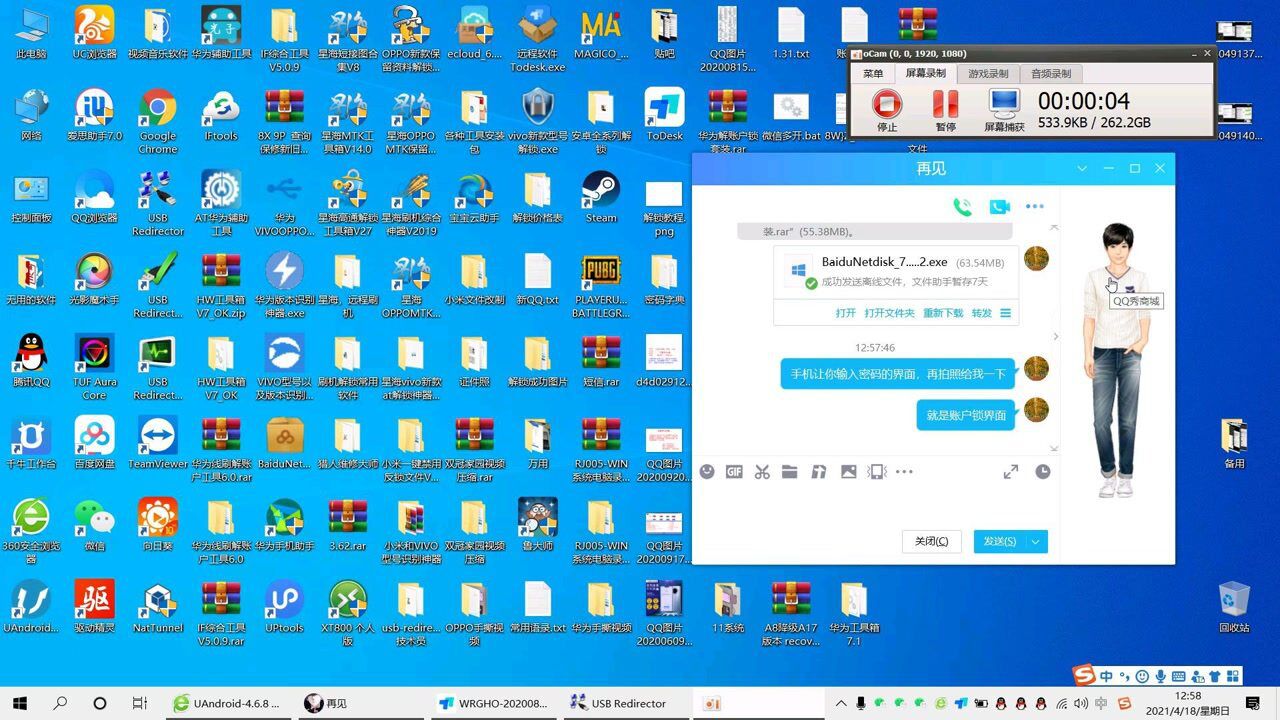Click 打开文件夹 for the sent file
Screen dimensions: 1280x720
point(889,313)
